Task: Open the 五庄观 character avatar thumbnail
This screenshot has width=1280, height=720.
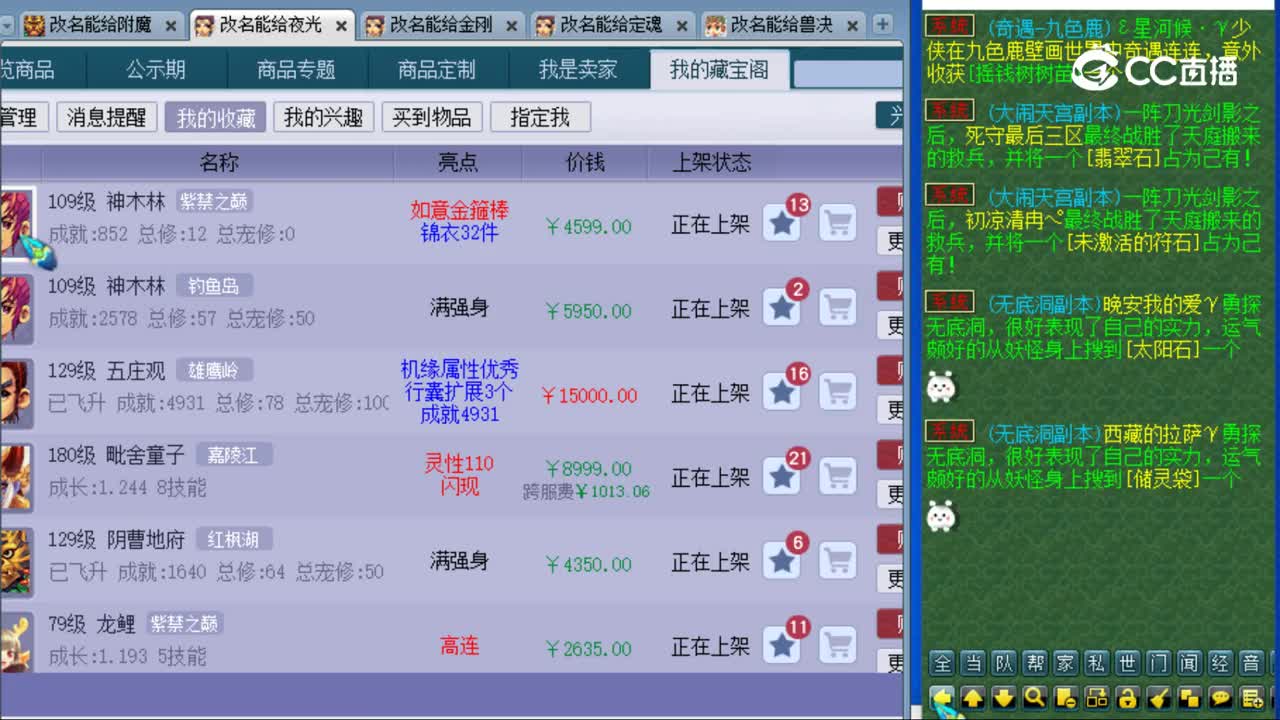Action: [17, 392]
